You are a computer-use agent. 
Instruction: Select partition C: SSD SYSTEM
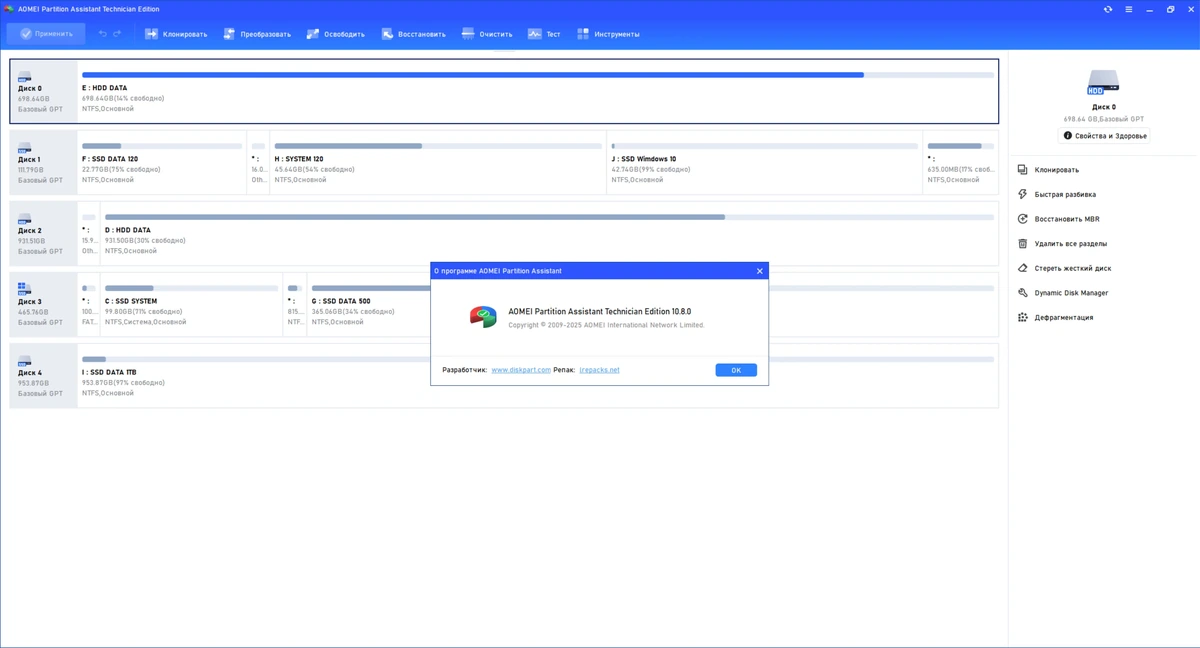pyautogui.click(x=191, y=304)
